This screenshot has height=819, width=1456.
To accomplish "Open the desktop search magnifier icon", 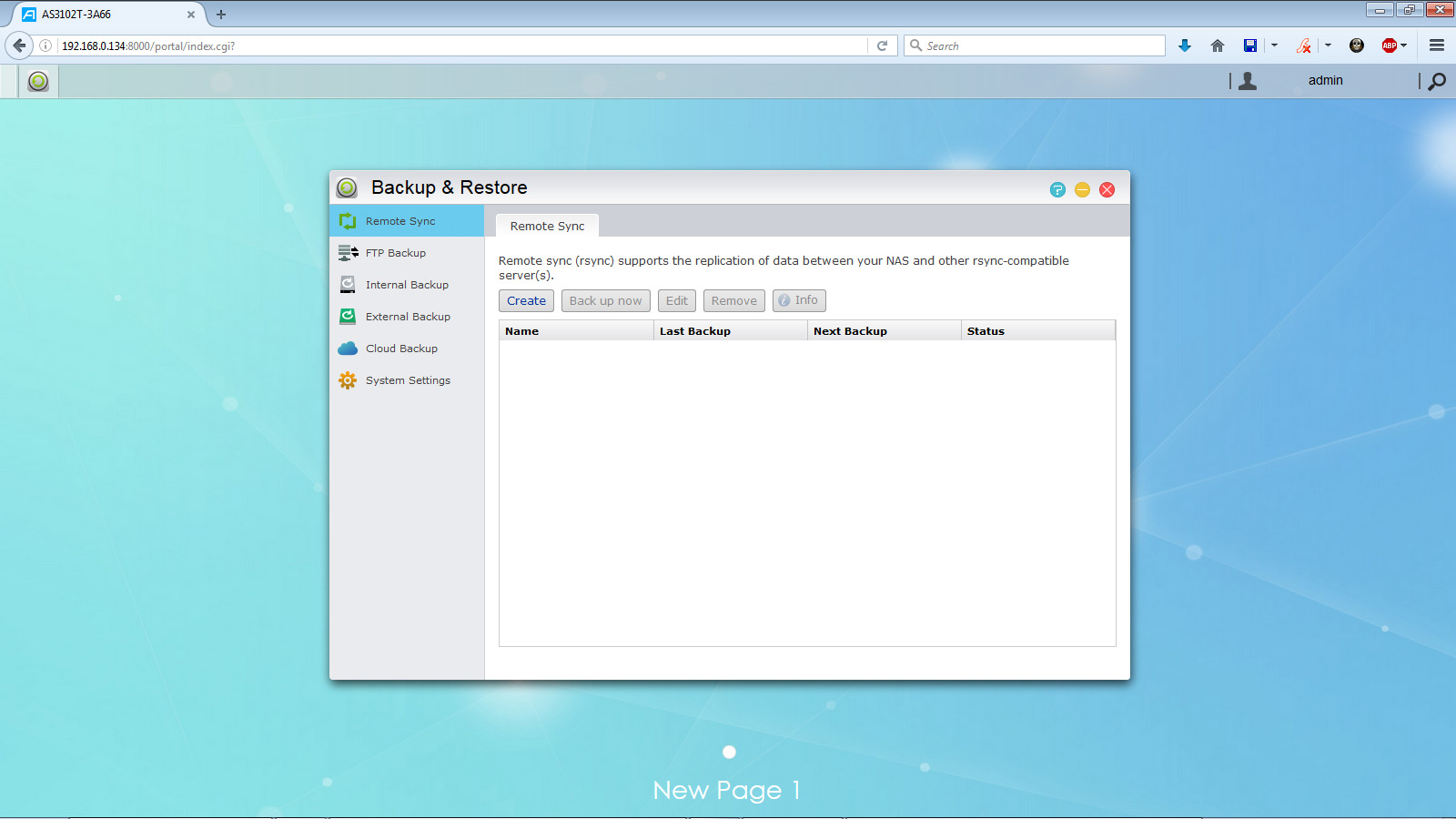I will (1437, 81).
